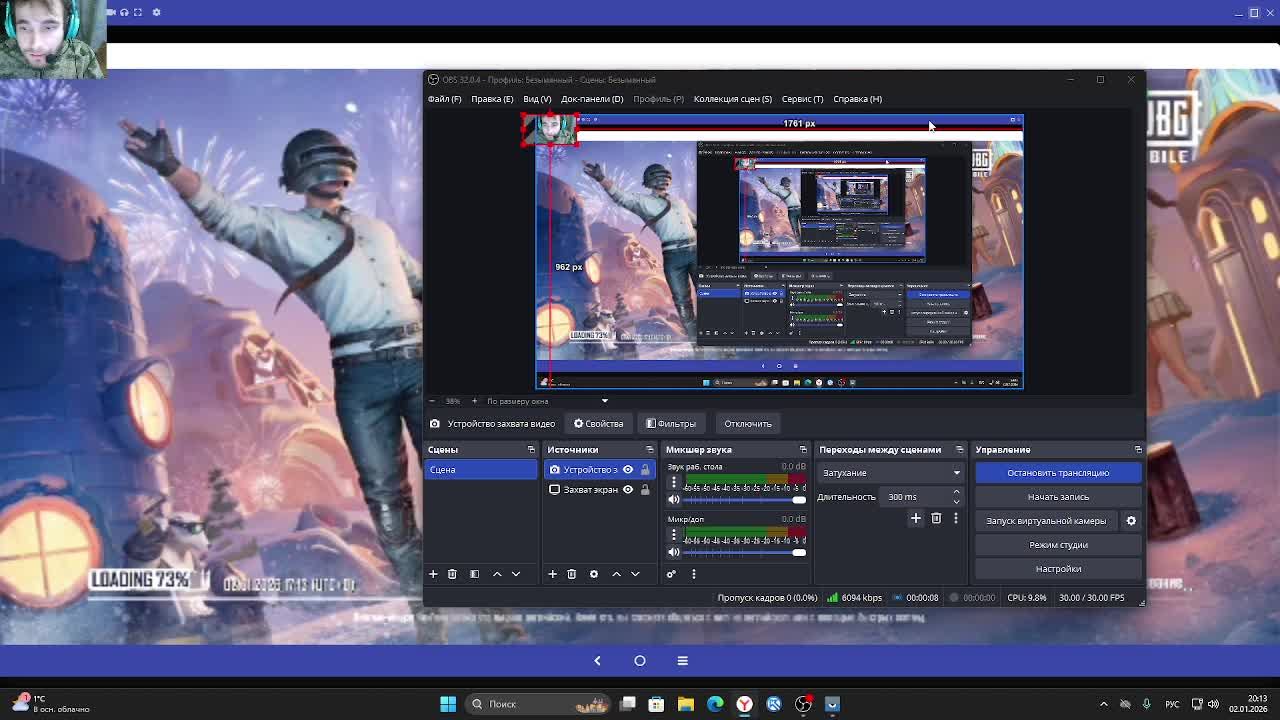Open the Справка (H) menu
This screenshot has height=720, width=1280.
pyautogui.click(x=857, y=99)
